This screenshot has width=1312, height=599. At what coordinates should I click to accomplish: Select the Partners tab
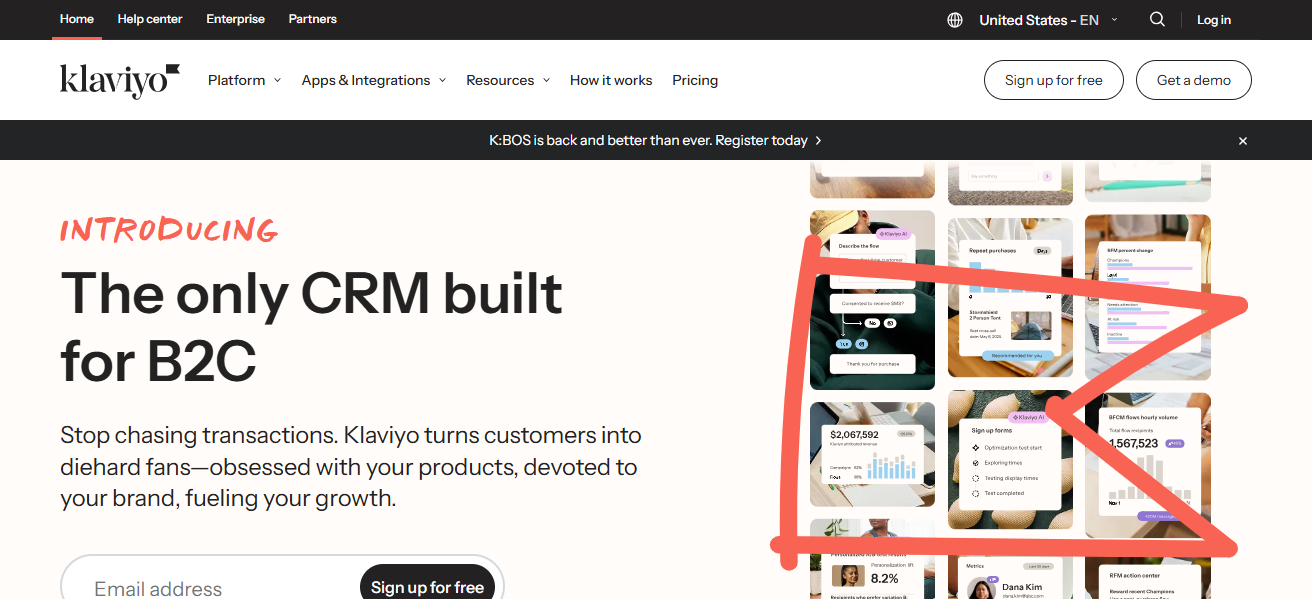point(313,19)
